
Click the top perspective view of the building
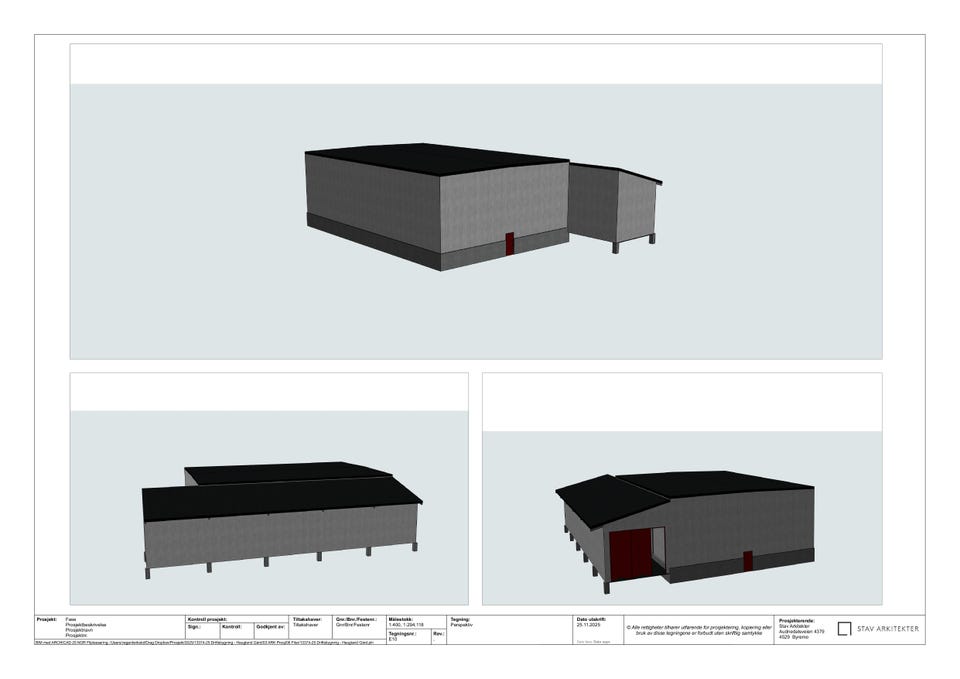476,201
